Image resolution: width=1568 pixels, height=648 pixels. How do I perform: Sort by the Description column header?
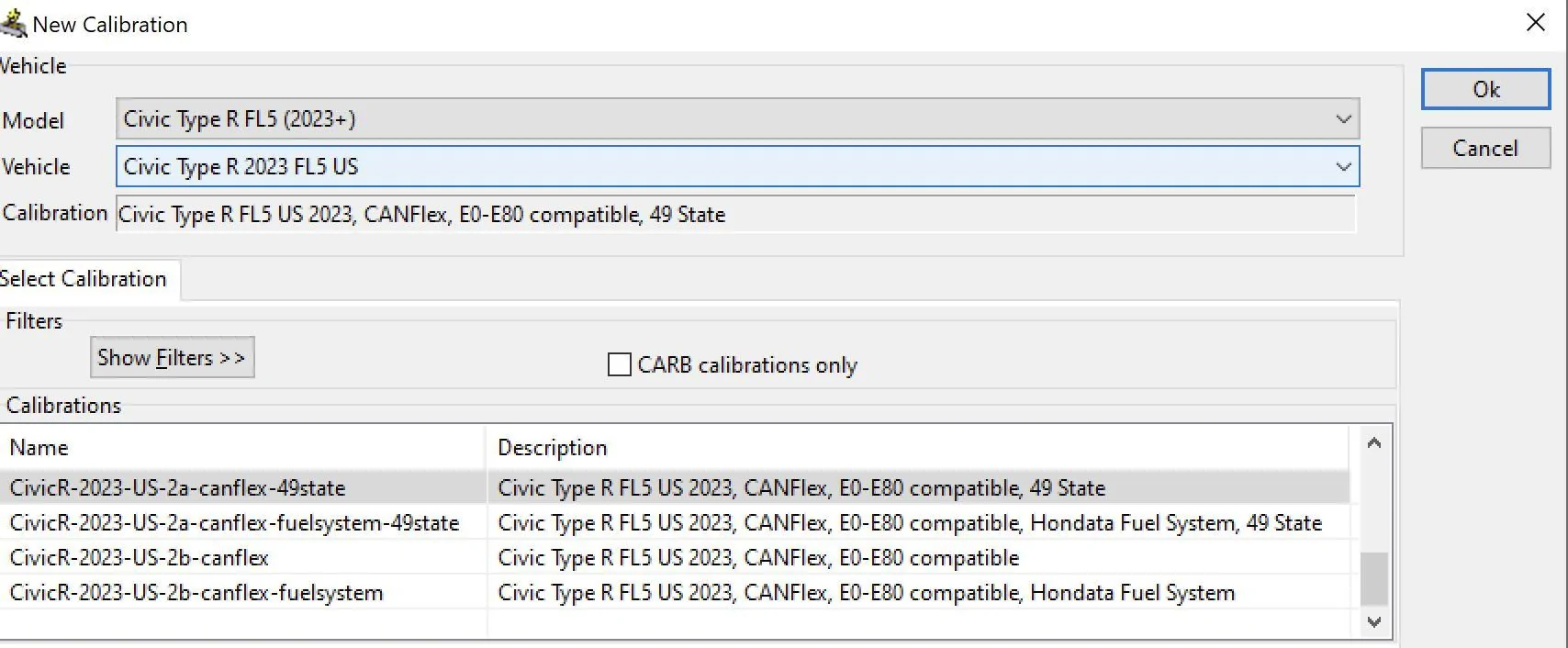918,448
